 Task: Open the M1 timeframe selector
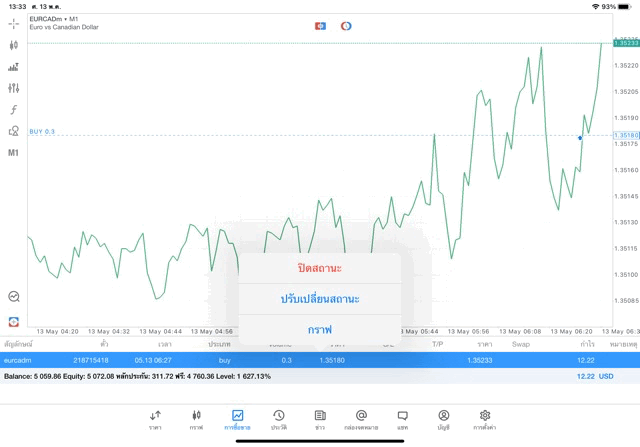coord(13,153)
